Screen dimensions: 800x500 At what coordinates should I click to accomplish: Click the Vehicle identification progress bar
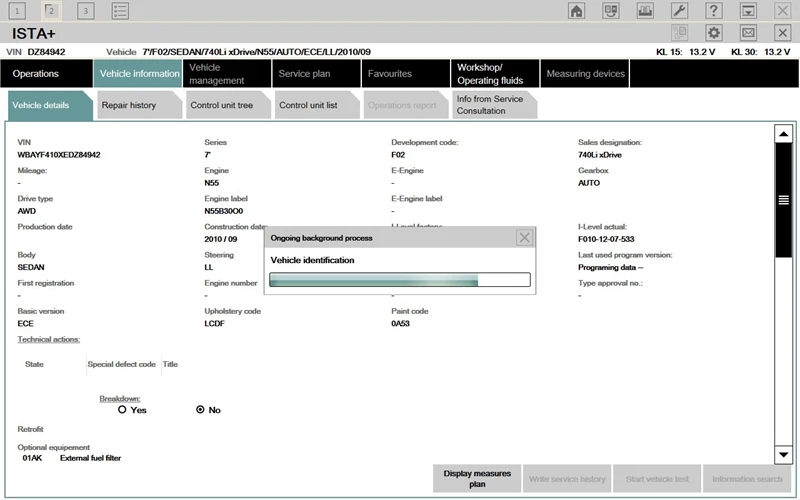coord(400,280)
